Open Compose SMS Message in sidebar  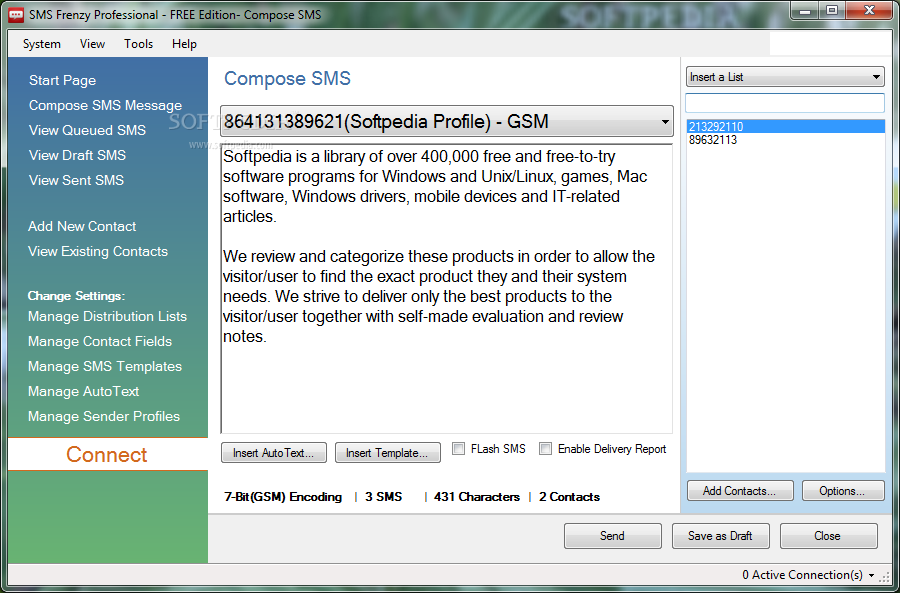click(x=106, y=106)
